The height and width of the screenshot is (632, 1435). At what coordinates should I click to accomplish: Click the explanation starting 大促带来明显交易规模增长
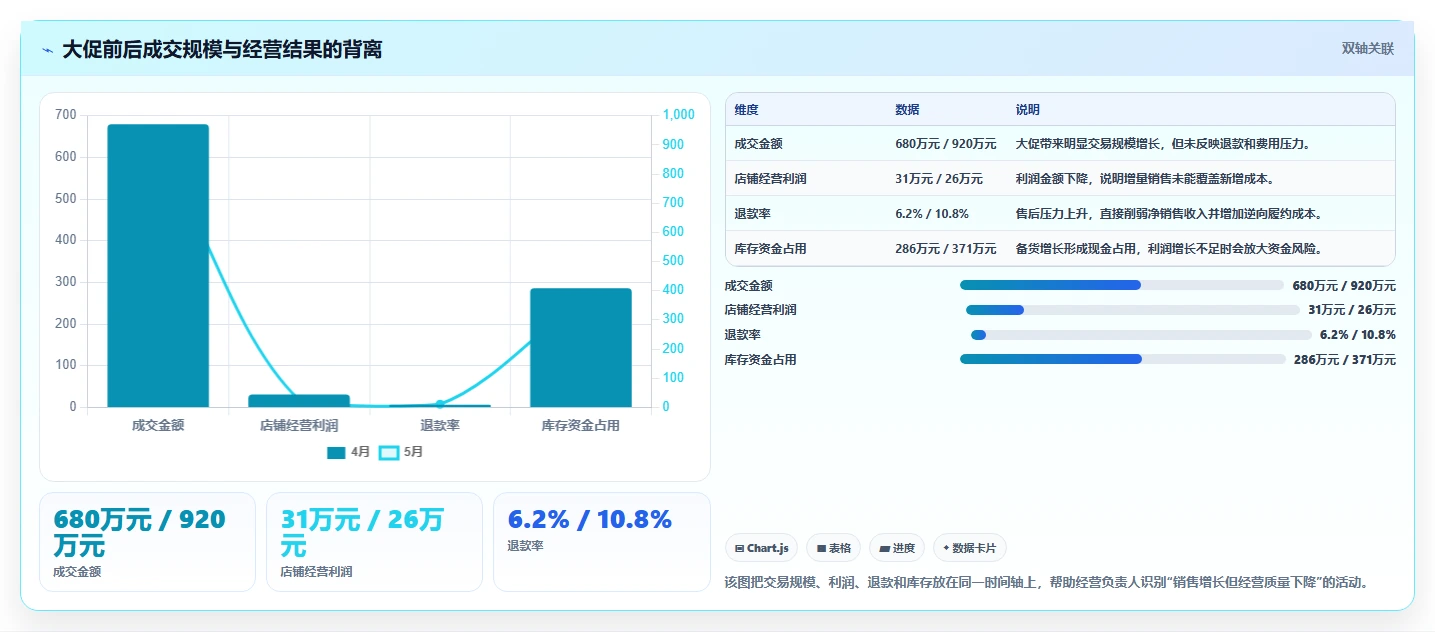(1163, 144)
